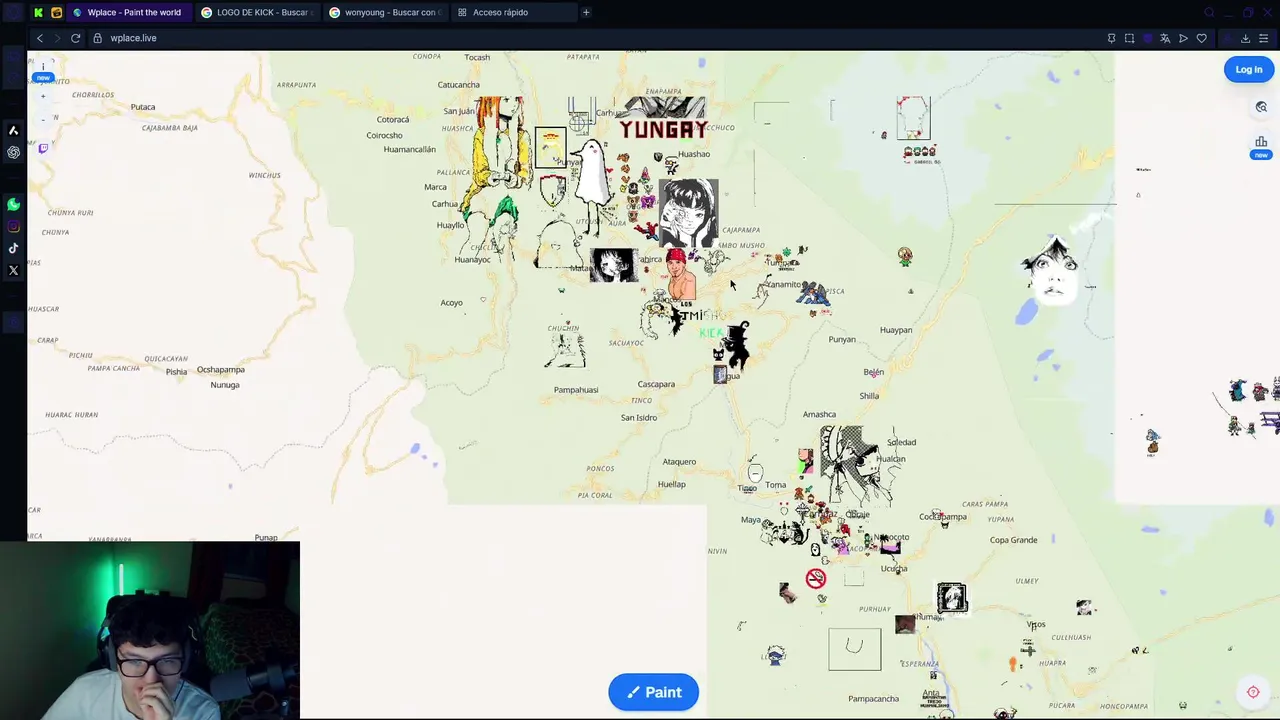Click the Huaypan map label
This screenshot has height=720, width=1280.
(x=896, y=330)
